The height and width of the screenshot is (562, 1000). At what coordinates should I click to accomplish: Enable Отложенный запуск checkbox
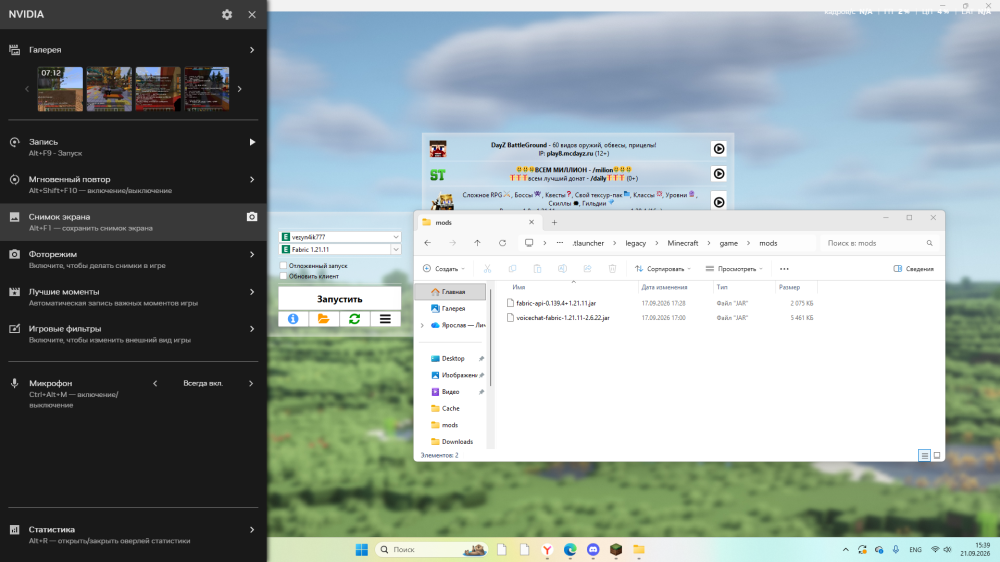283,265
